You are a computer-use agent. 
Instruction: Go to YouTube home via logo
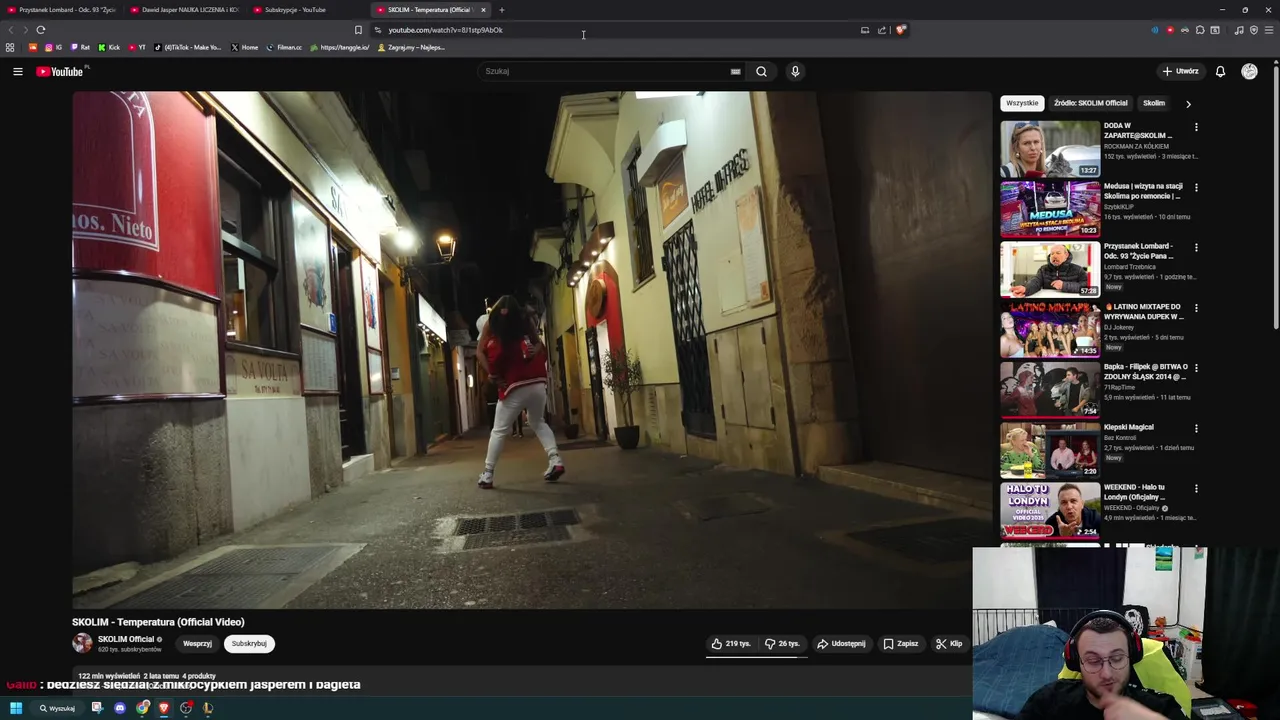click(x=60, y=71)
